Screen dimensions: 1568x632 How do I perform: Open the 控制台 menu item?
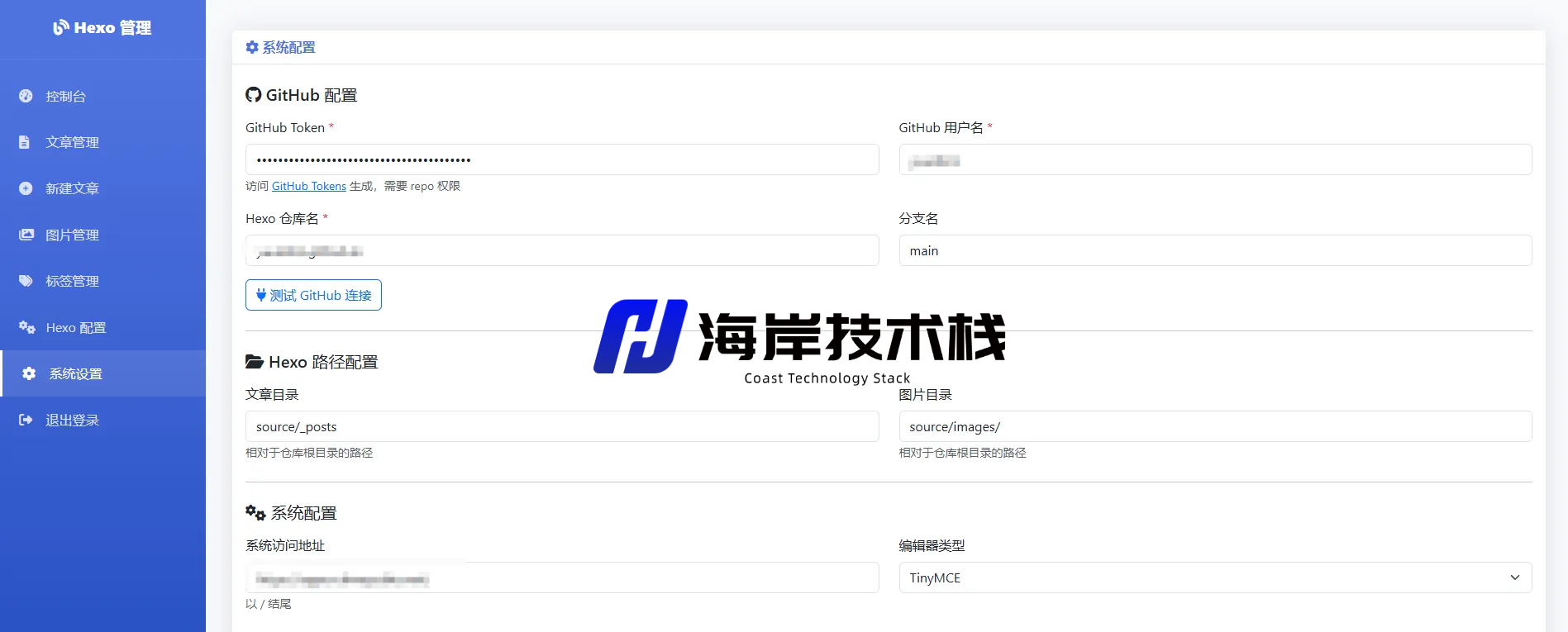click(102, 96)
